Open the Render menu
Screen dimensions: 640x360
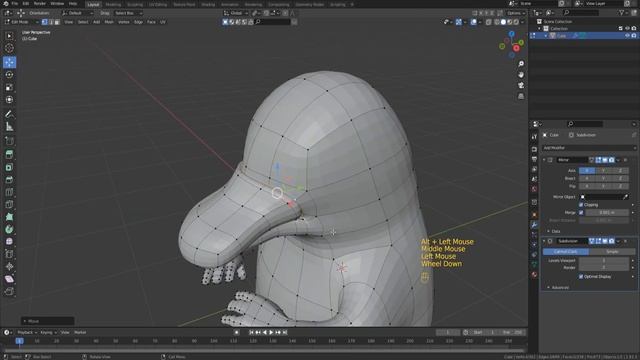tap(40, 4)
